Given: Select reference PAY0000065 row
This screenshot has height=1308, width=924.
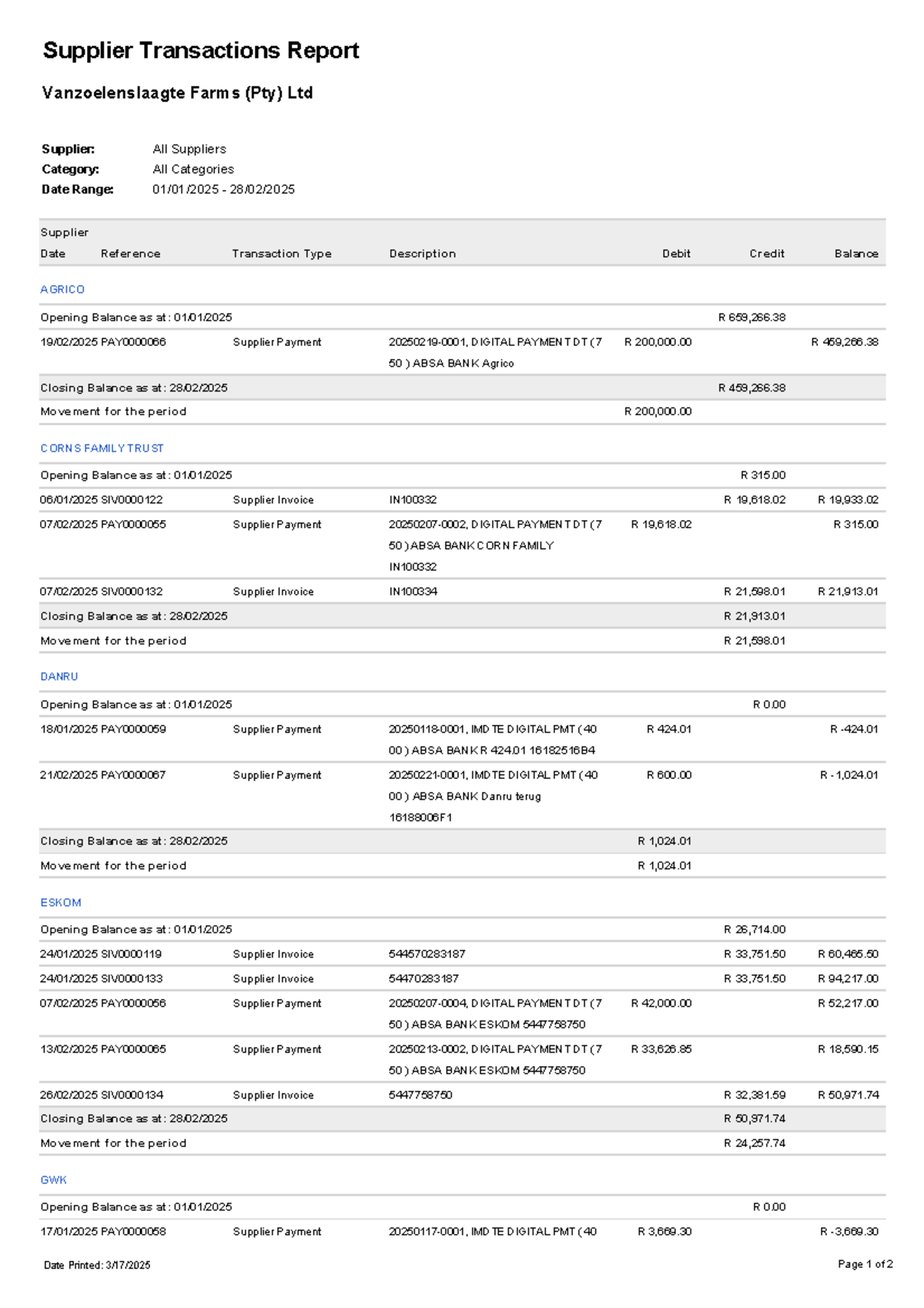Looking at the screenshot, I should (462, 1059).
